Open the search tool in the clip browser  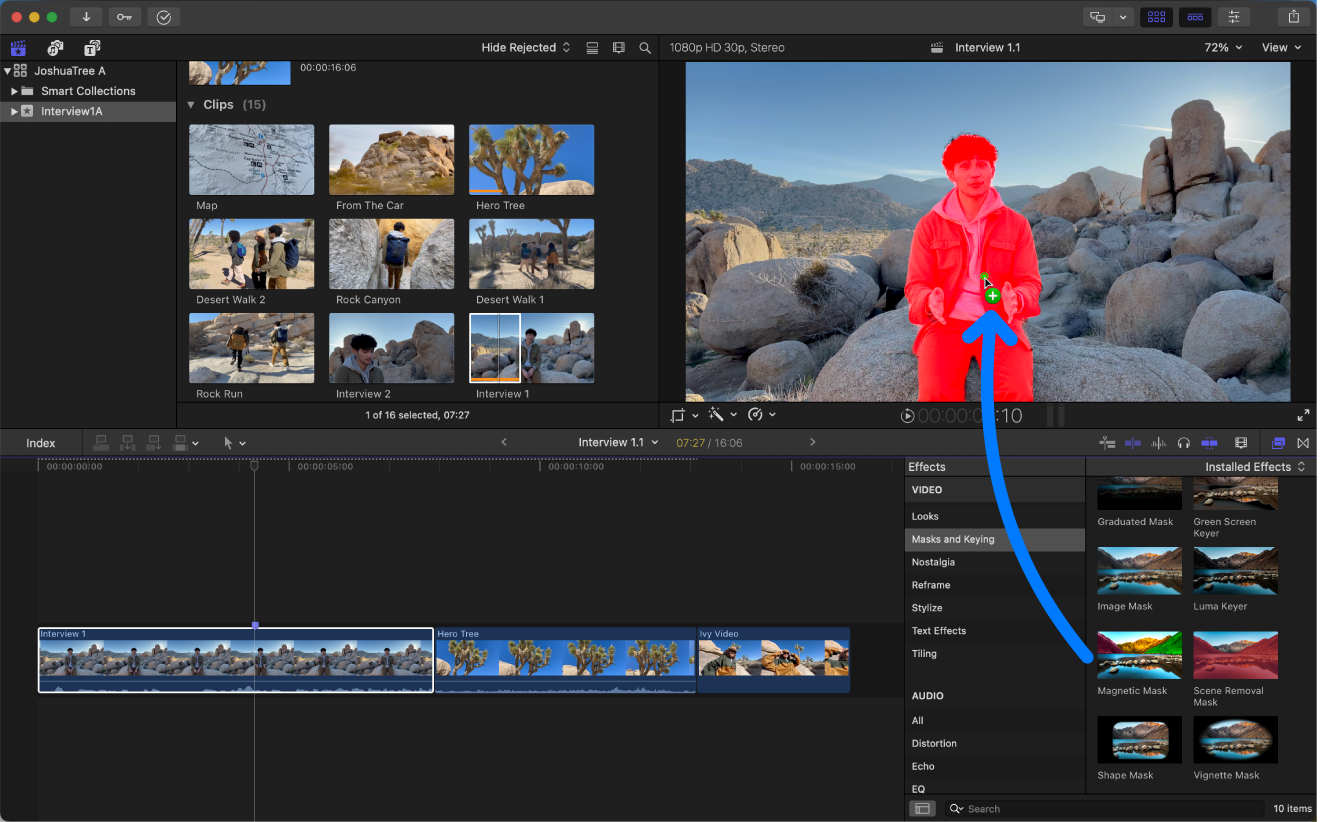coord(645,47)
